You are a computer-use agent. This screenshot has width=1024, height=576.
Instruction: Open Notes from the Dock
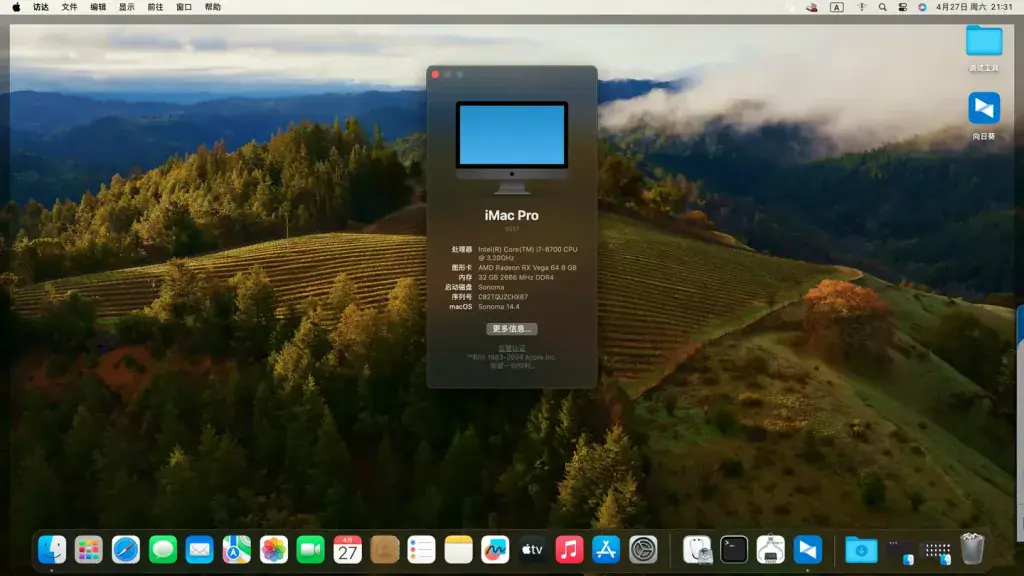tap(458, 550)
